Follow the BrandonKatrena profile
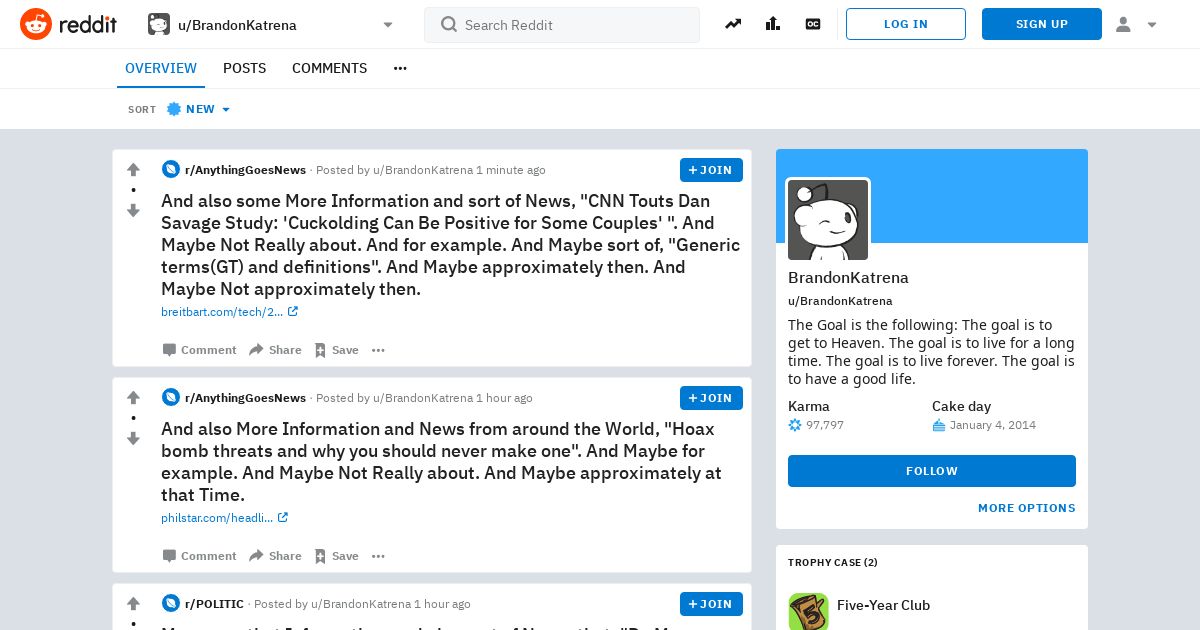The image size is (1200, 630). [932, 471]
